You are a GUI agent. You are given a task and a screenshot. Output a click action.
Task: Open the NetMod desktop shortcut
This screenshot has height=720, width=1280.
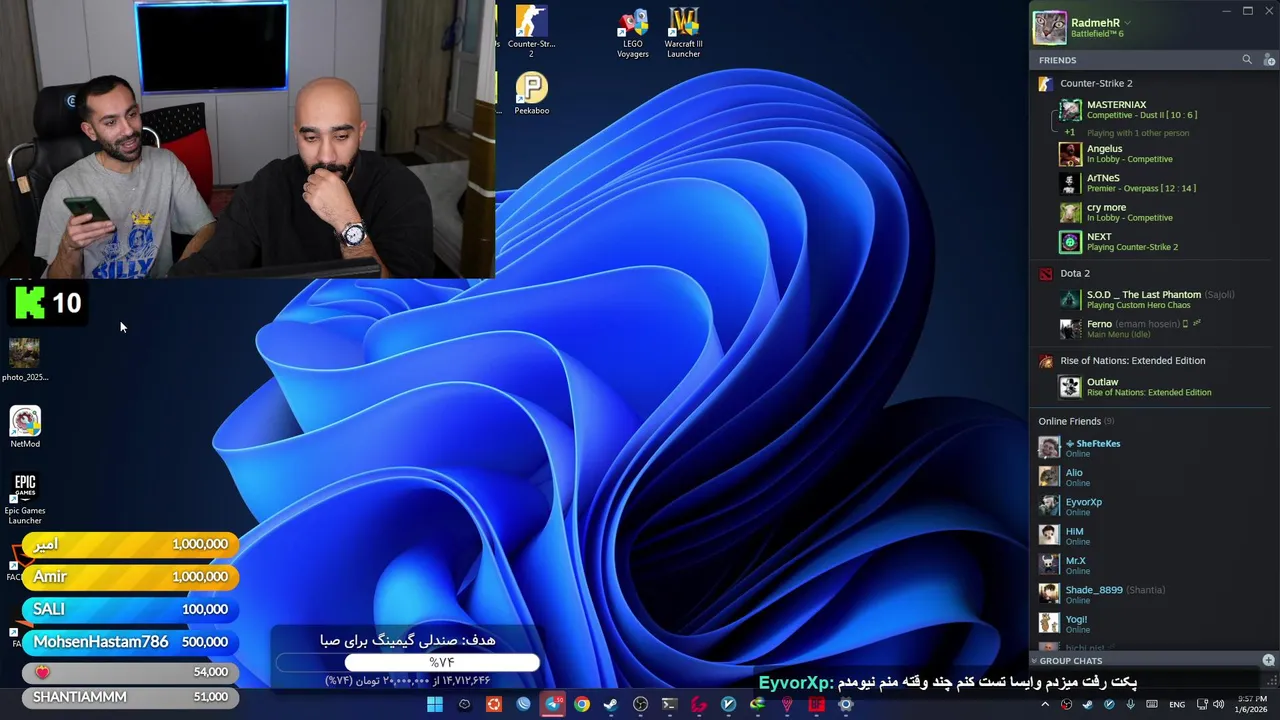(25, 427)
